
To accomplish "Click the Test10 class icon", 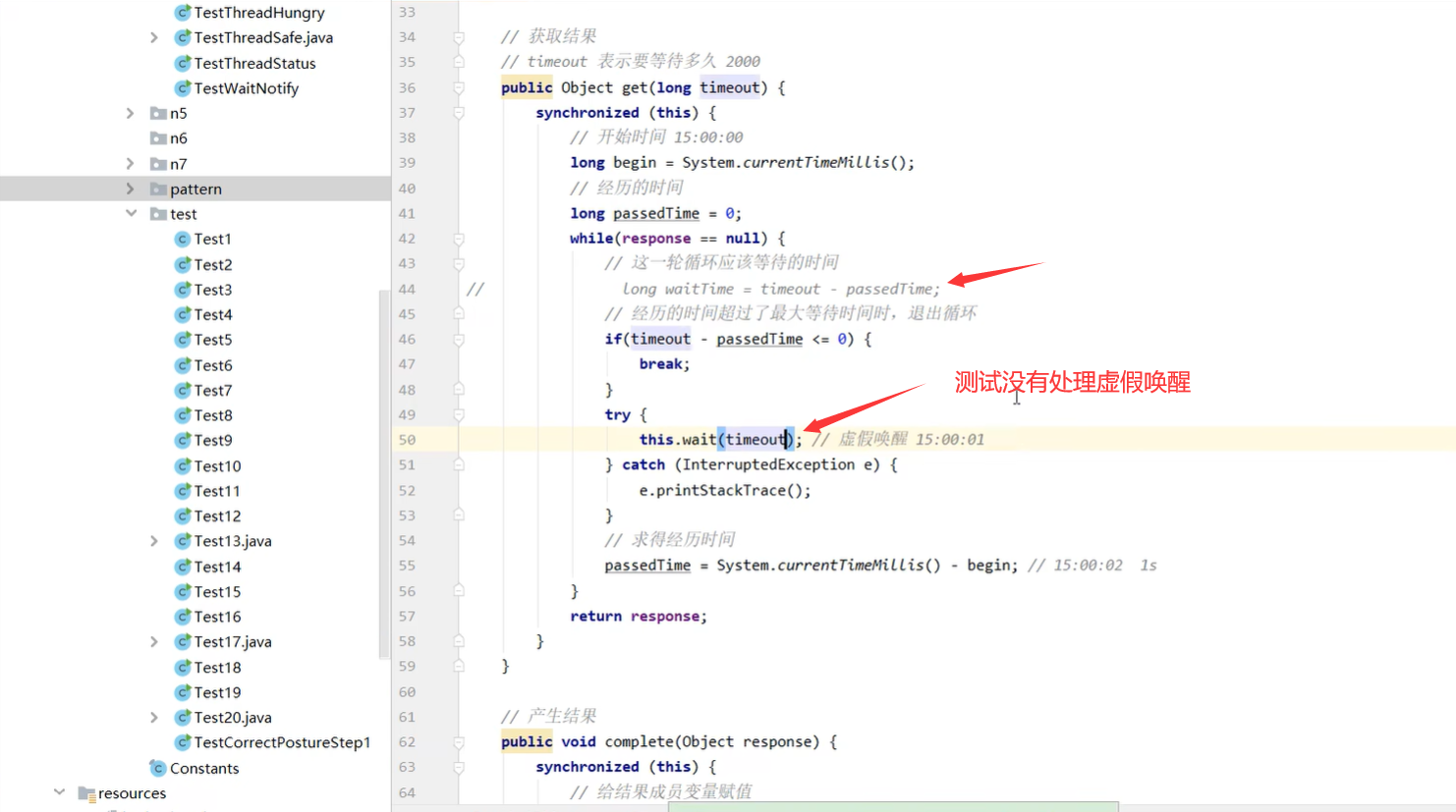I will [183, 465].
